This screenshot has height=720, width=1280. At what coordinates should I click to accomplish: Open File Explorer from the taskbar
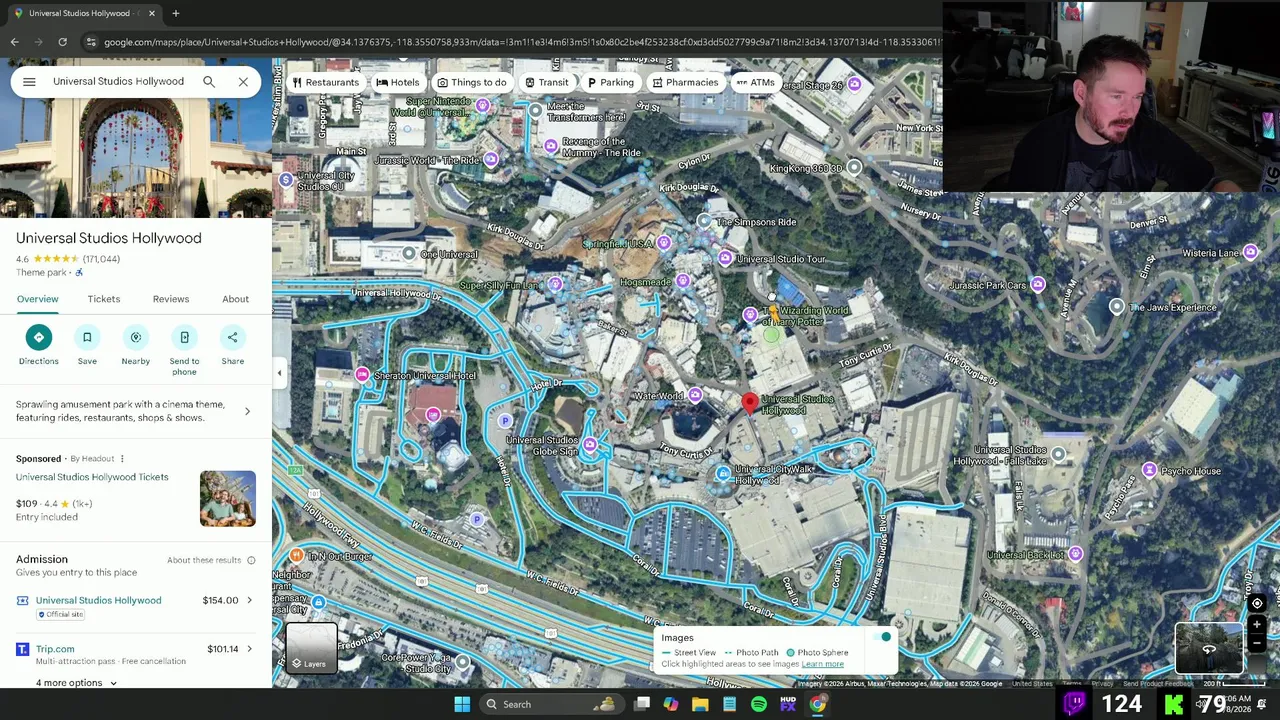700,704
